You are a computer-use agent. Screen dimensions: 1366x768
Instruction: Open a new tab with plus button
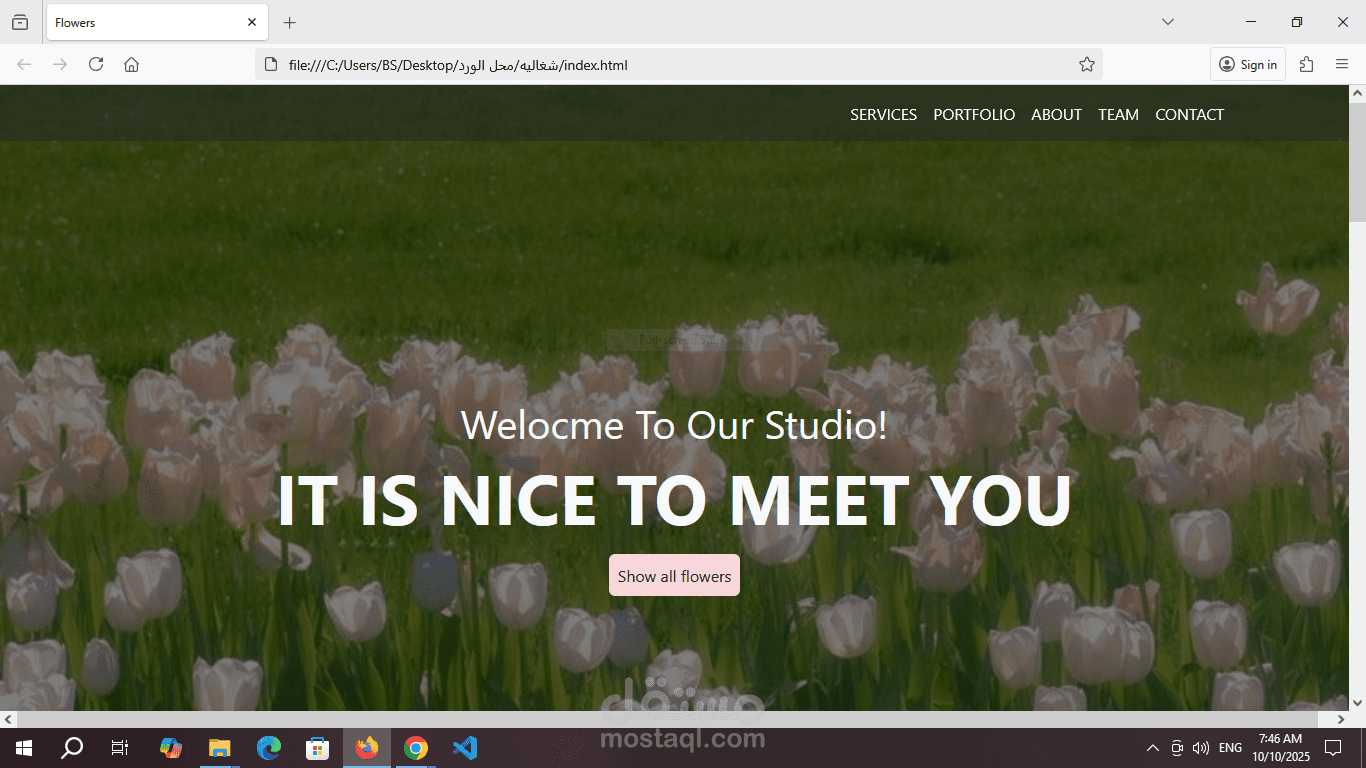point(290,22)
